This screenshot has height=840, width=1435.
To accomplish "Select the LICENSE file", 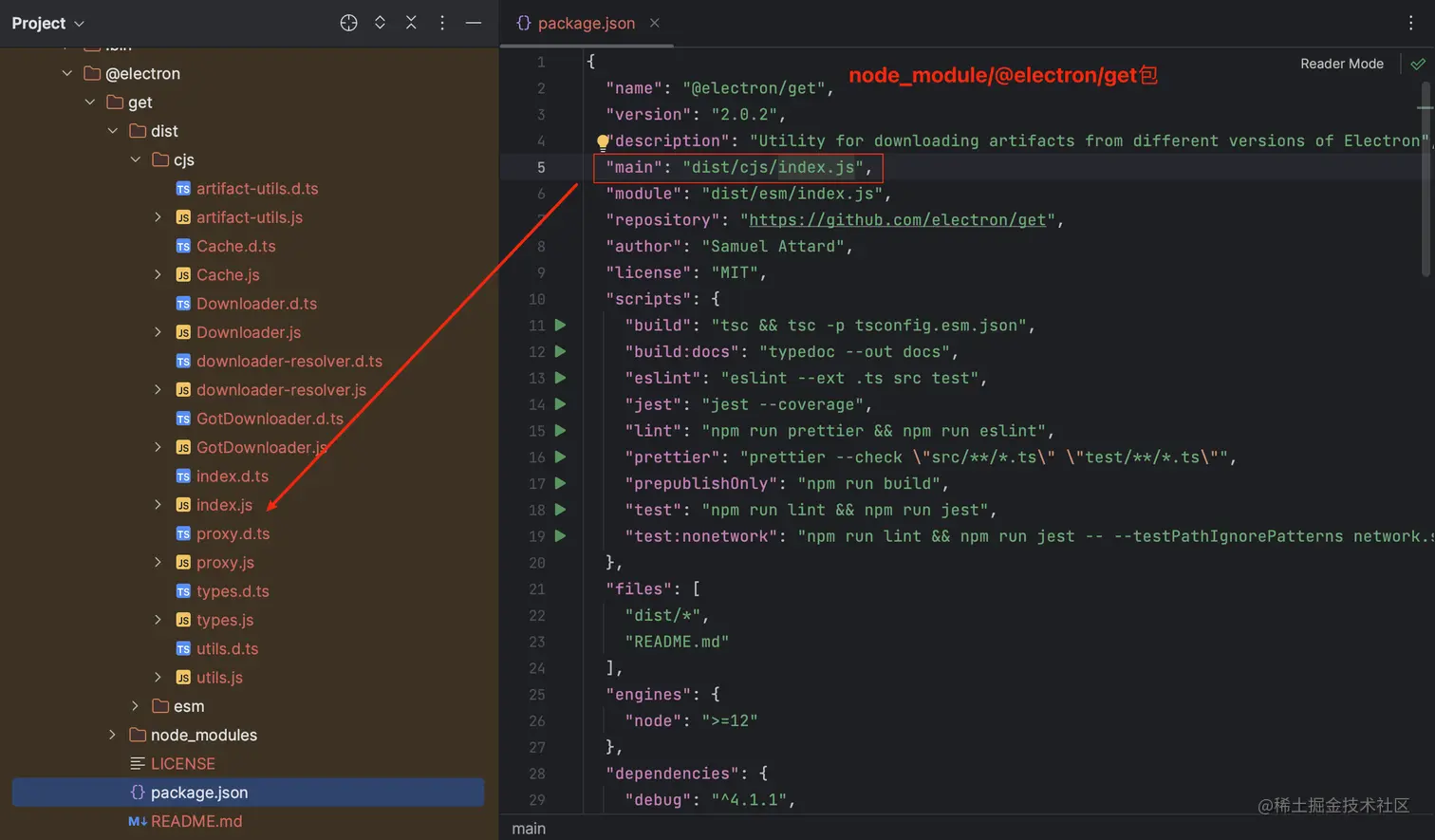I will pos(183,764).
